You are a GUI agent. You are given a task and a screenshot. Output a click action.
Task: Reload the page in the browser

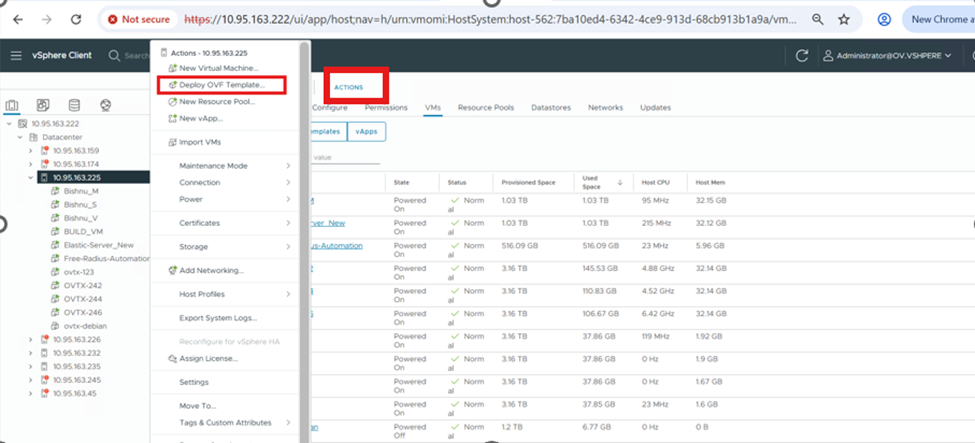coord(74,19)
